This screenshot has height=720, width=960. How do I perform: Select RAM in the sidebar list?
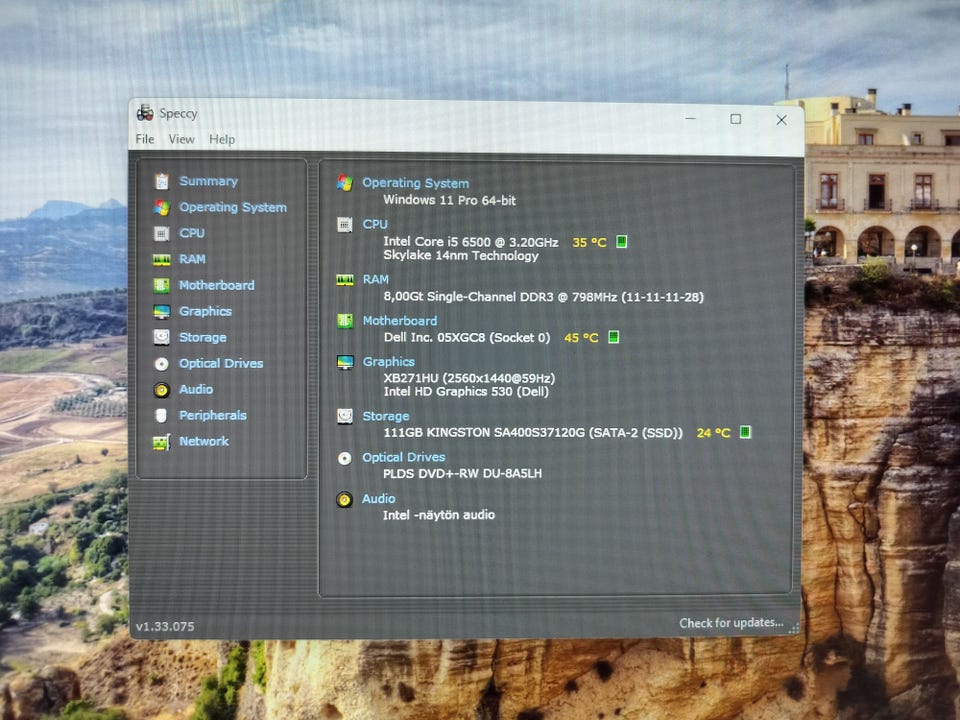click(192, 259)
